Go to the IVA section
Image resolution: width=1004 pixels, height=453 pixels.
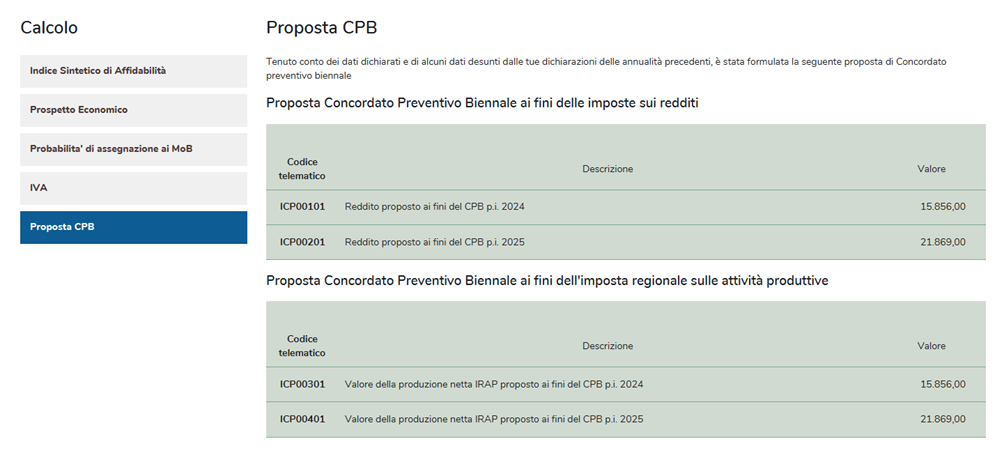click(x=133, y=188)
